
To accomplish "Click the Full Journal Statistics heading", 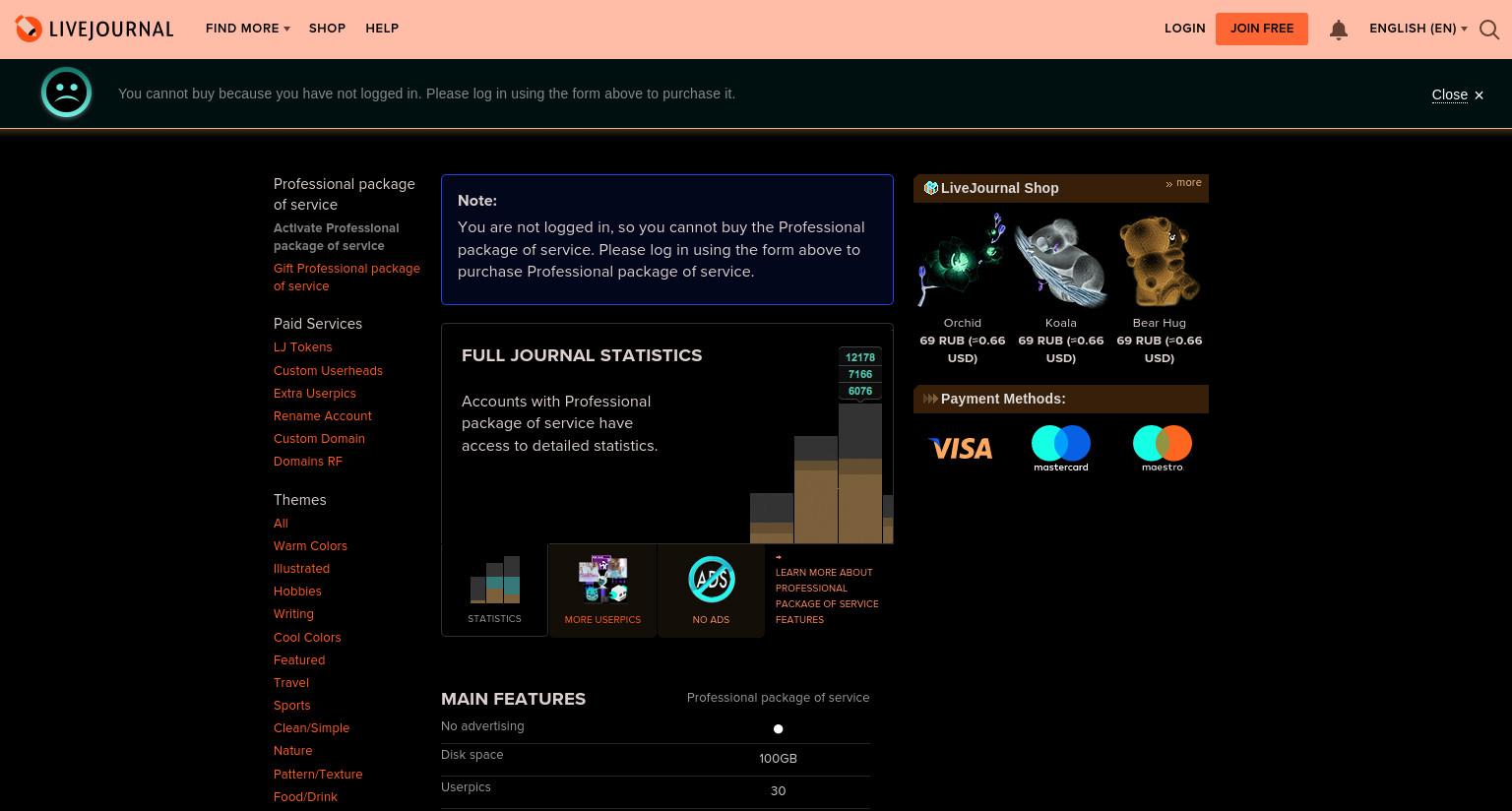I will (582, 355).
